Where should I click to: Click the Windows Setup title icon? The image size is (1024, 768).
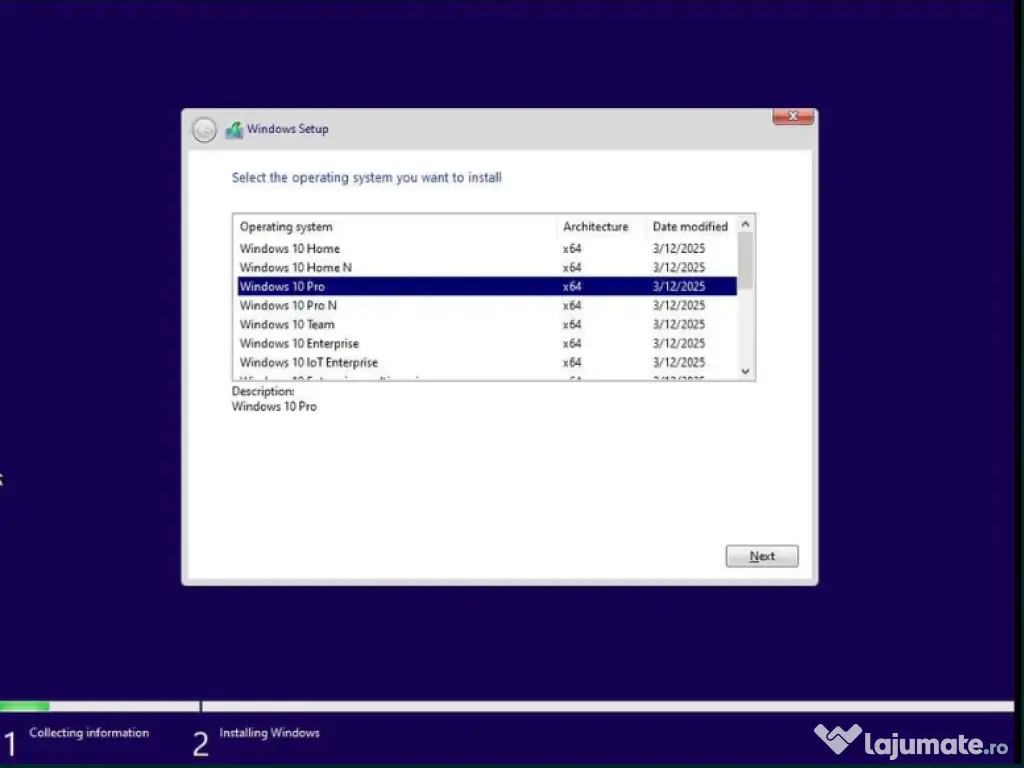coord(235,130)
